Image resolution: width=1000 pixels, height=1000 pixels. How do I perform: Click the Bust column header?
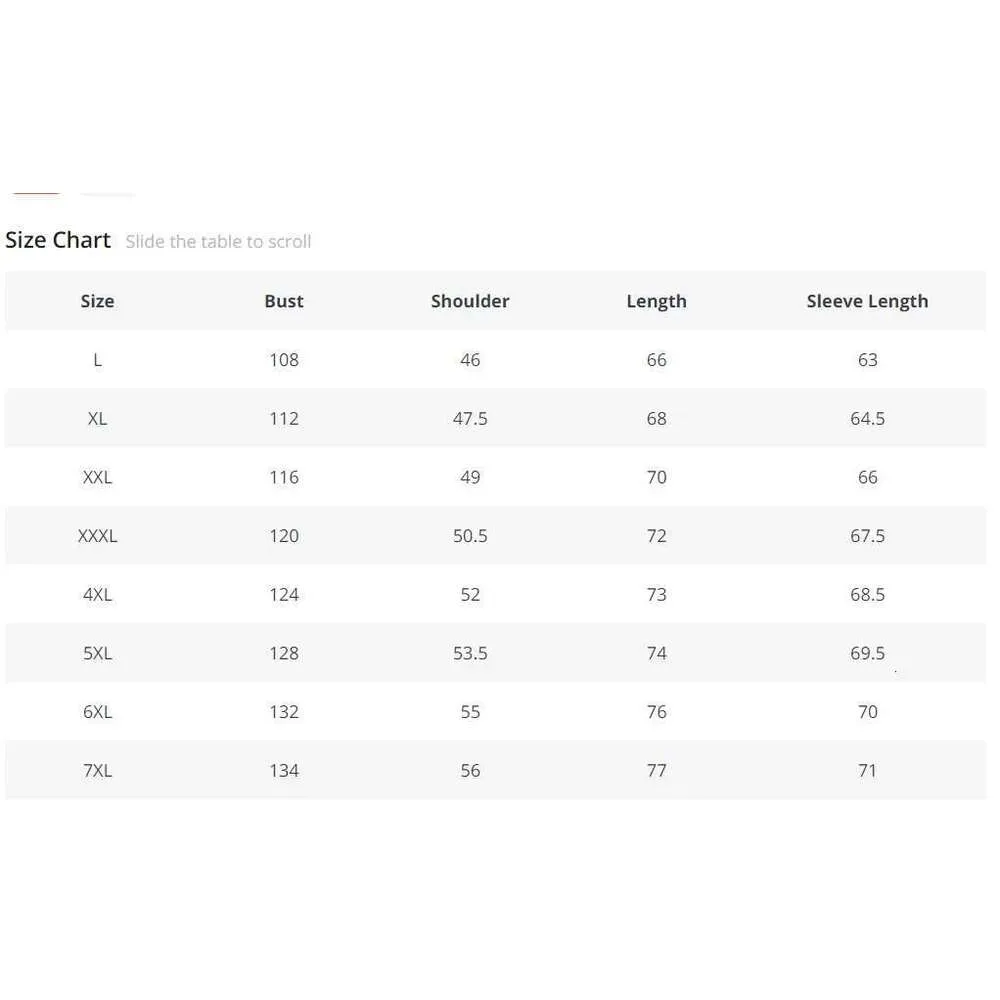click(284, 301)
